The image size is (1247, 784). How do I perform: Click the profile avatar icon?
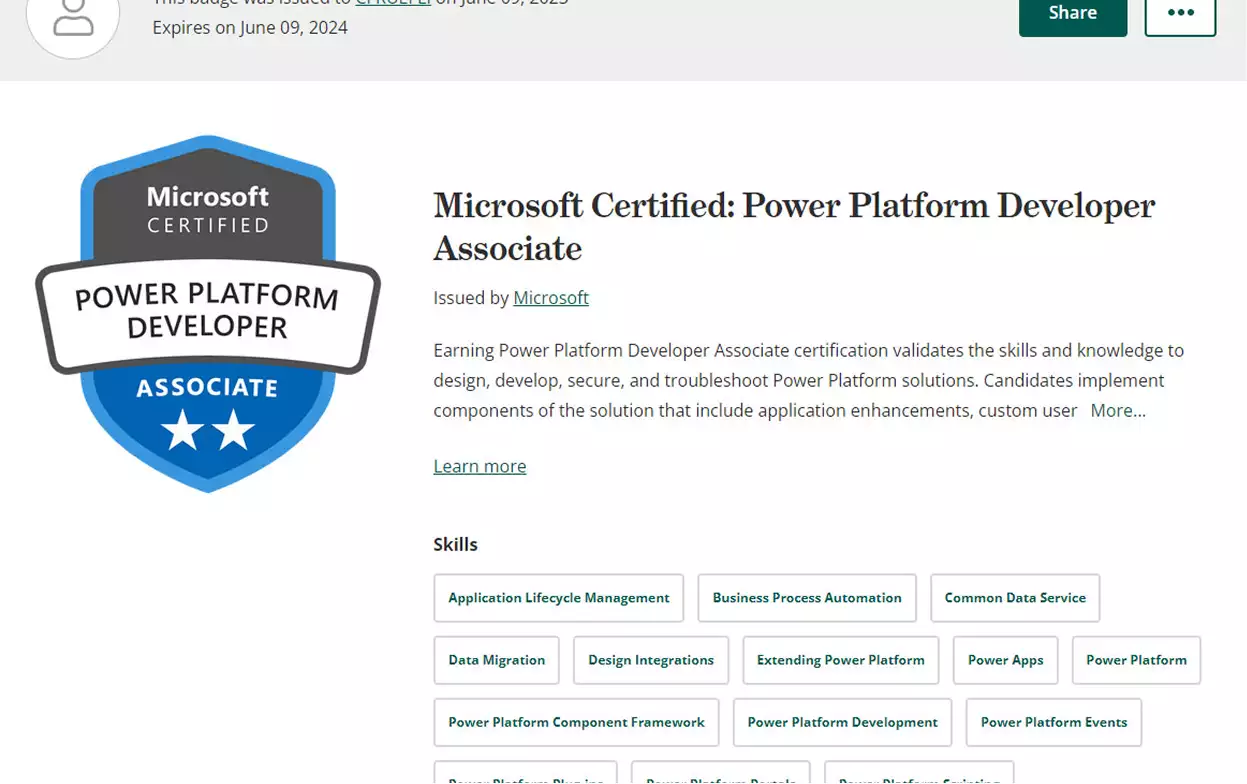pyautogui.click(x=73, y=17)
